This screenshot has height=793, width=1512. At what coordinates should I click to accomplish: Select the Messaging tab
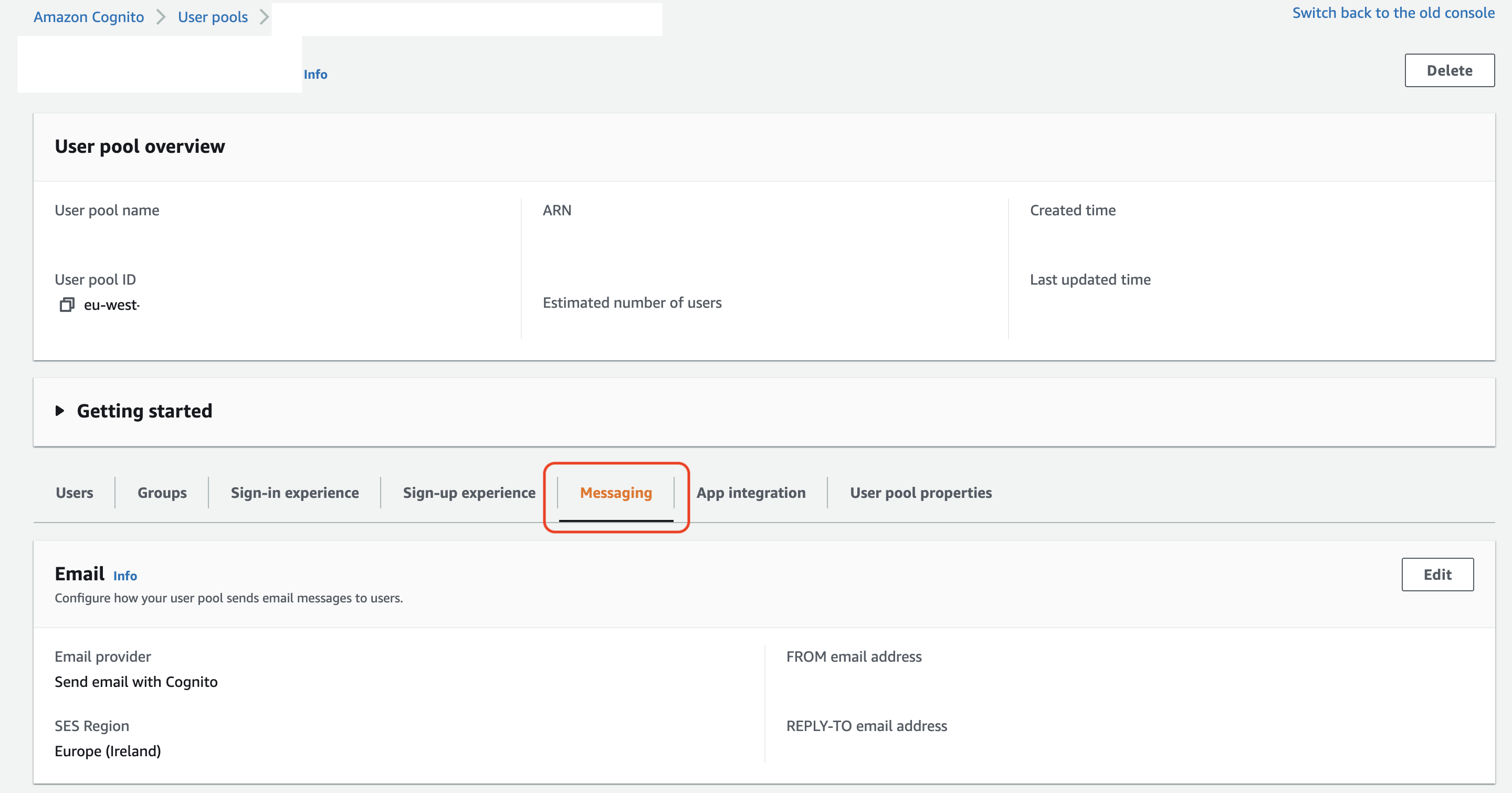point(616,493)
